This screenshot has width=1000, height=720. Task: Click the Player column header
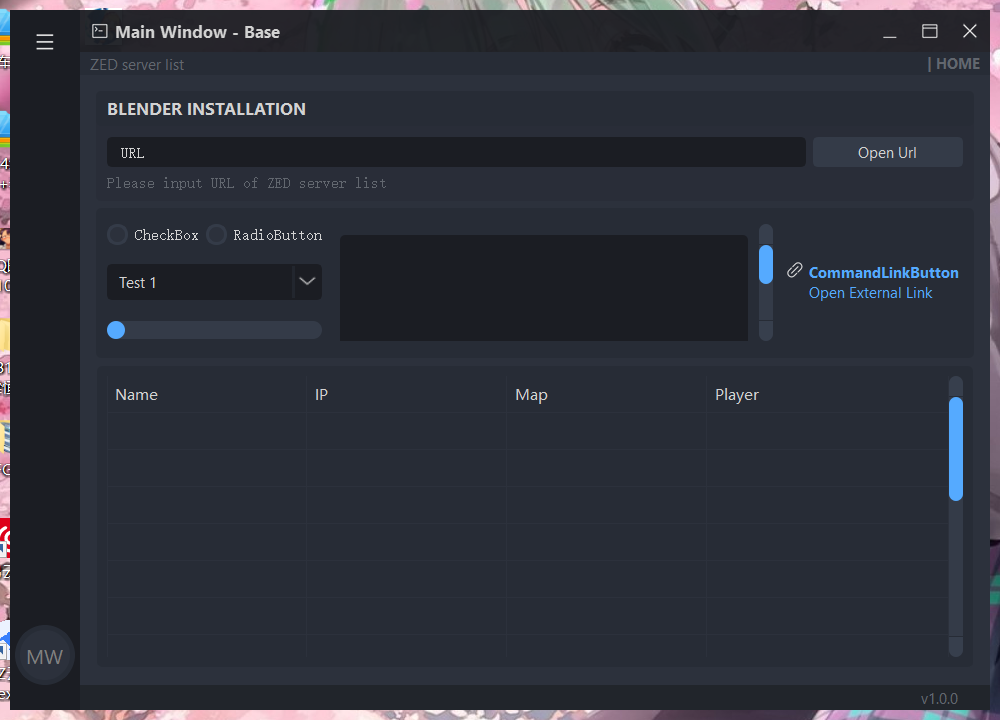point(737,395)
